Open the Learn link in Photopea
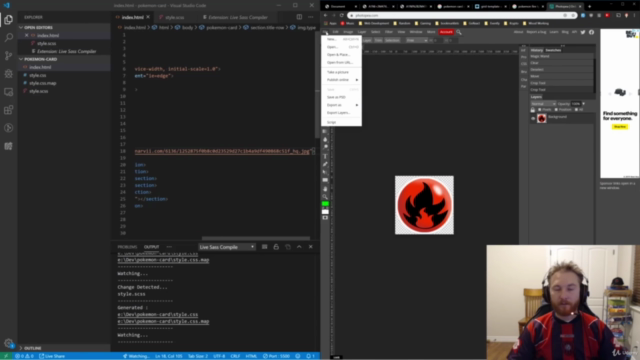This screenshot has height=360, width=640. click(x=554, y=32)
